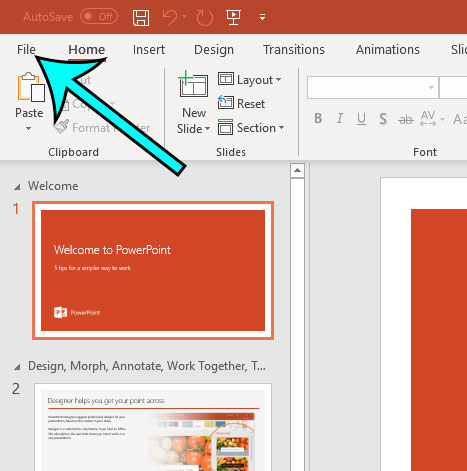
Task: Toggle Text Shadow formatting
Action: pyautogui.click(x=383, y=118)
